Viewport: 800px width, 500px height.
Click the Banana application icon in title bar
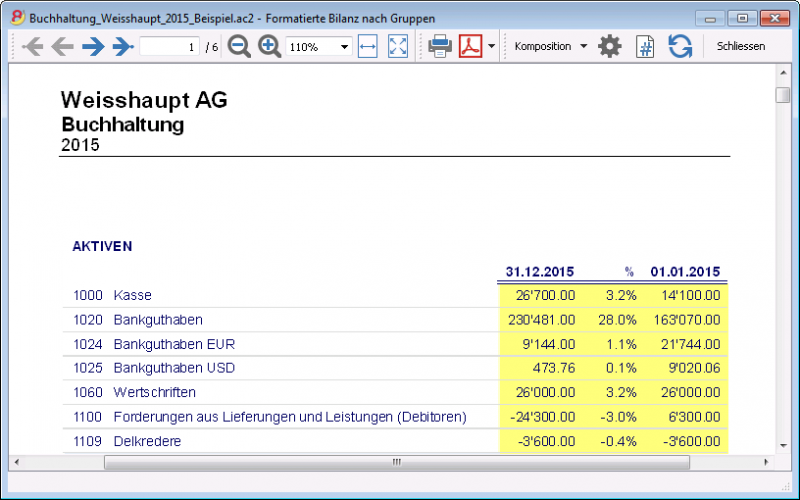tap(17, 18)
